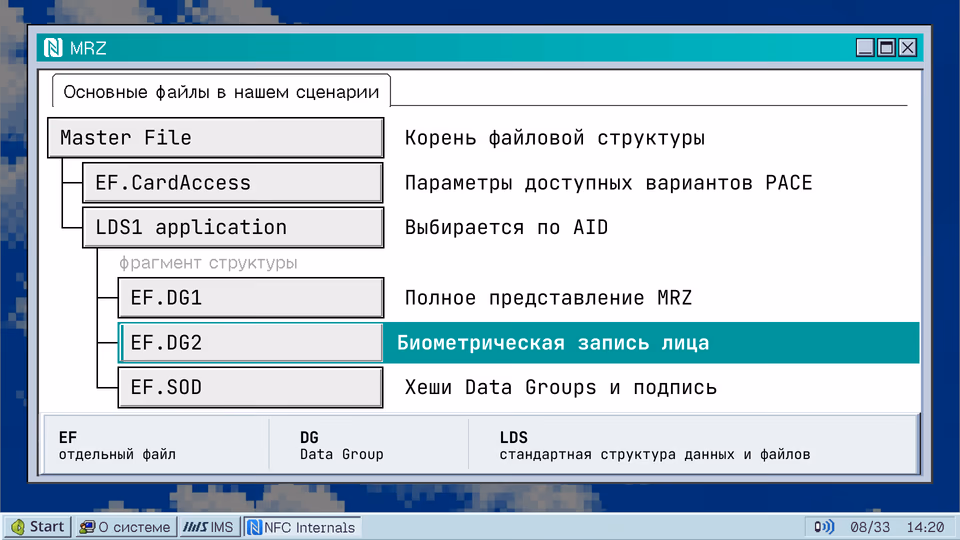
Task: Select the EF.CardAccess node
Action: [x=233, y=182]
